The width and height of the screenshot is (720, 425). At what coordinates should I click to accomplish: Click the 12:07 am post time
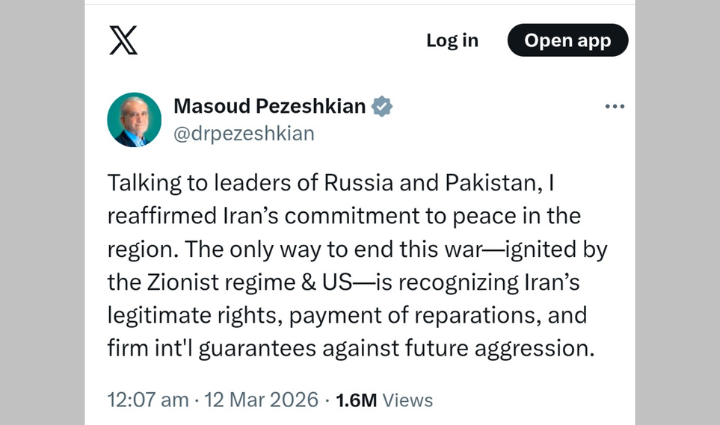[x=148, y=400]
